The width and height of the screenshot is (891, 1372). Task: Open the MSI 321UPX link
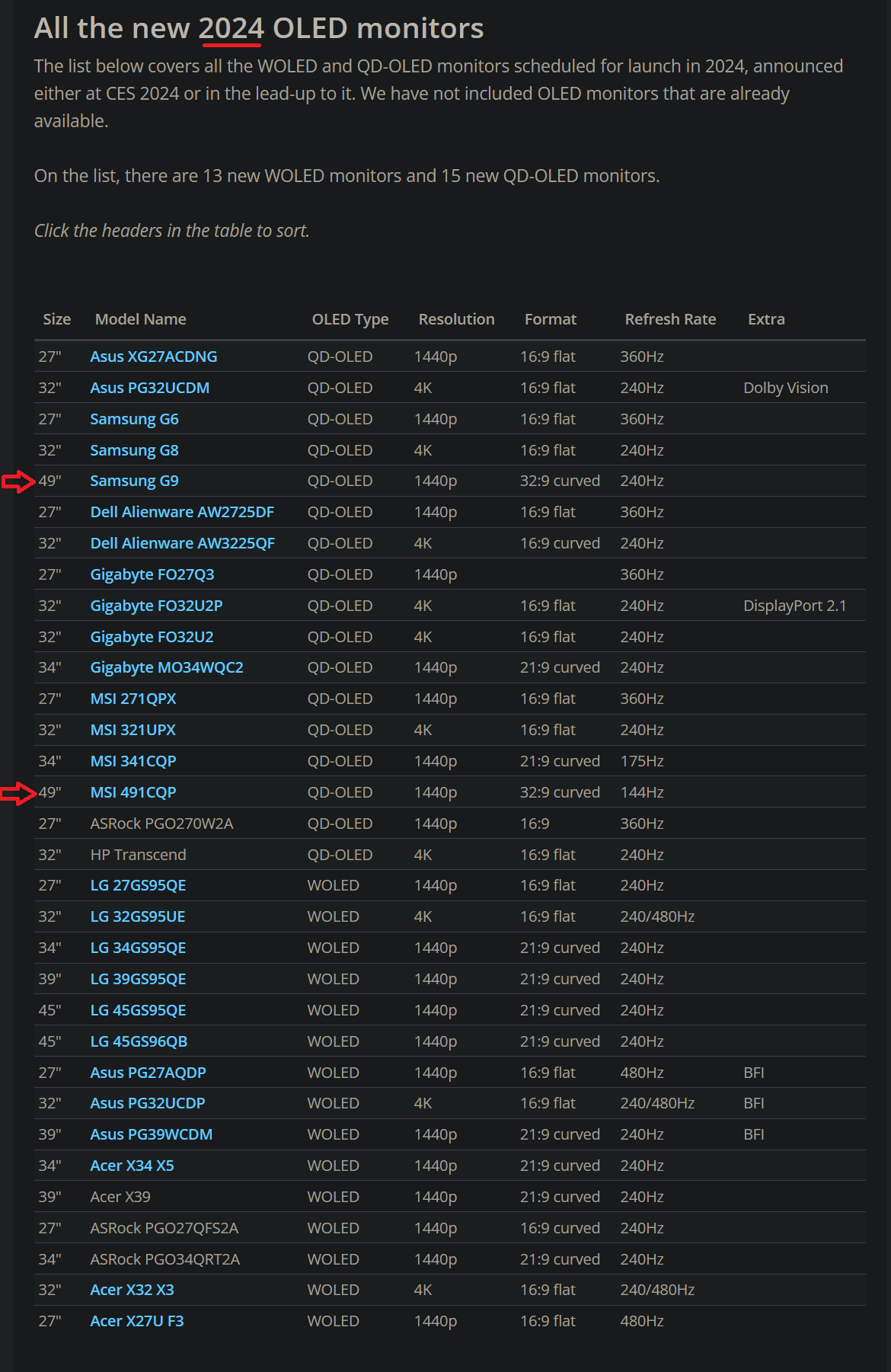(133, 730)
